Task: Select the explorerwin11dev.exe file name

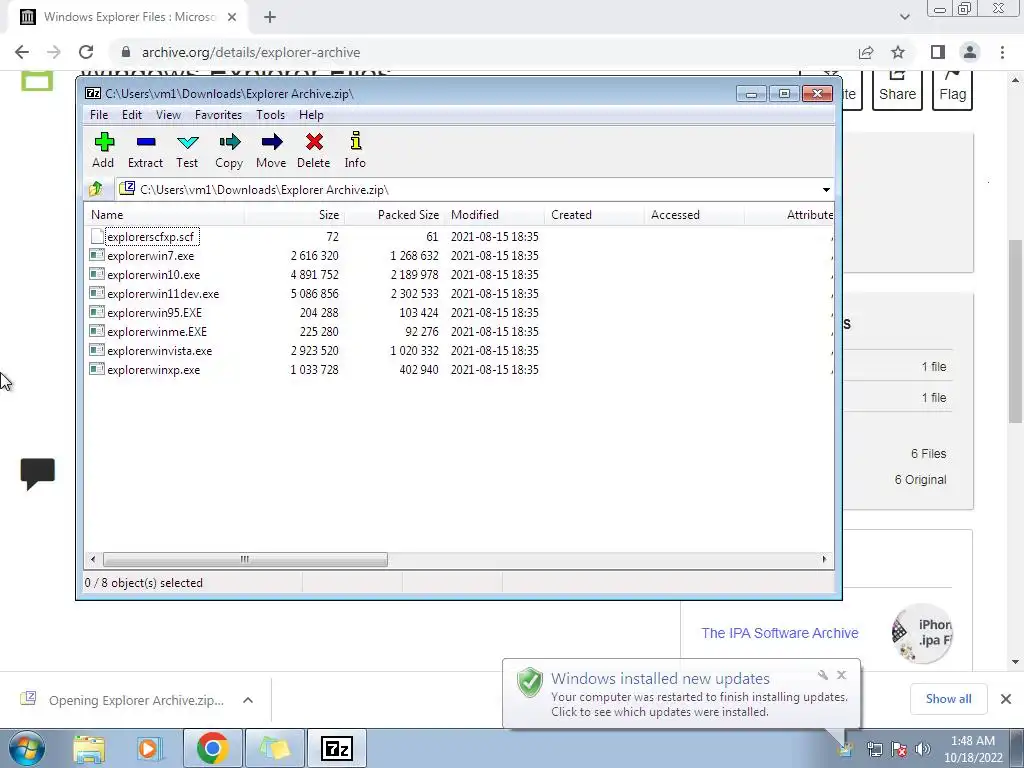Action: [x=163, y=294]
